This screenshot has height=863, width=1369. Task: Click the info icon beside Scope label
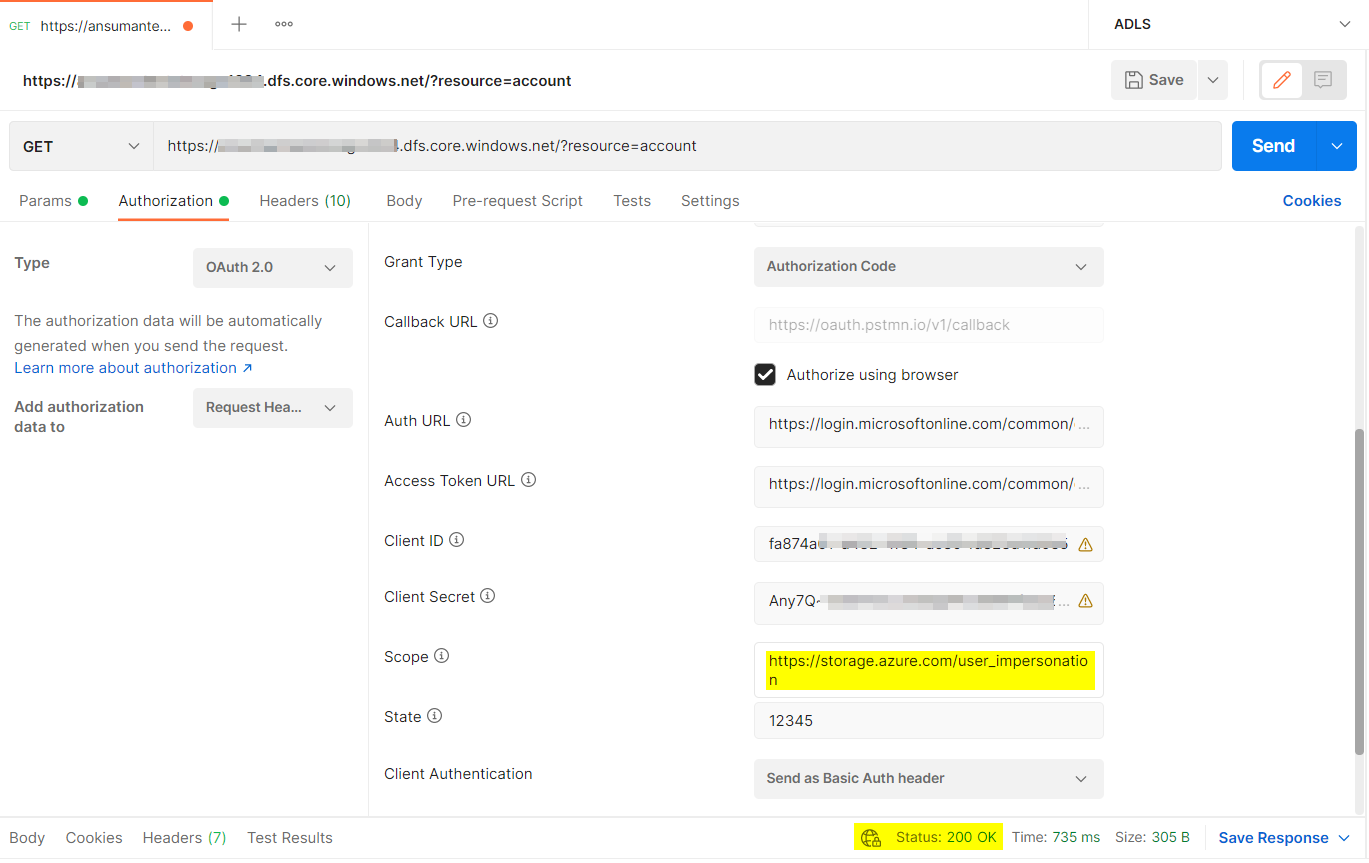(441, 656)
